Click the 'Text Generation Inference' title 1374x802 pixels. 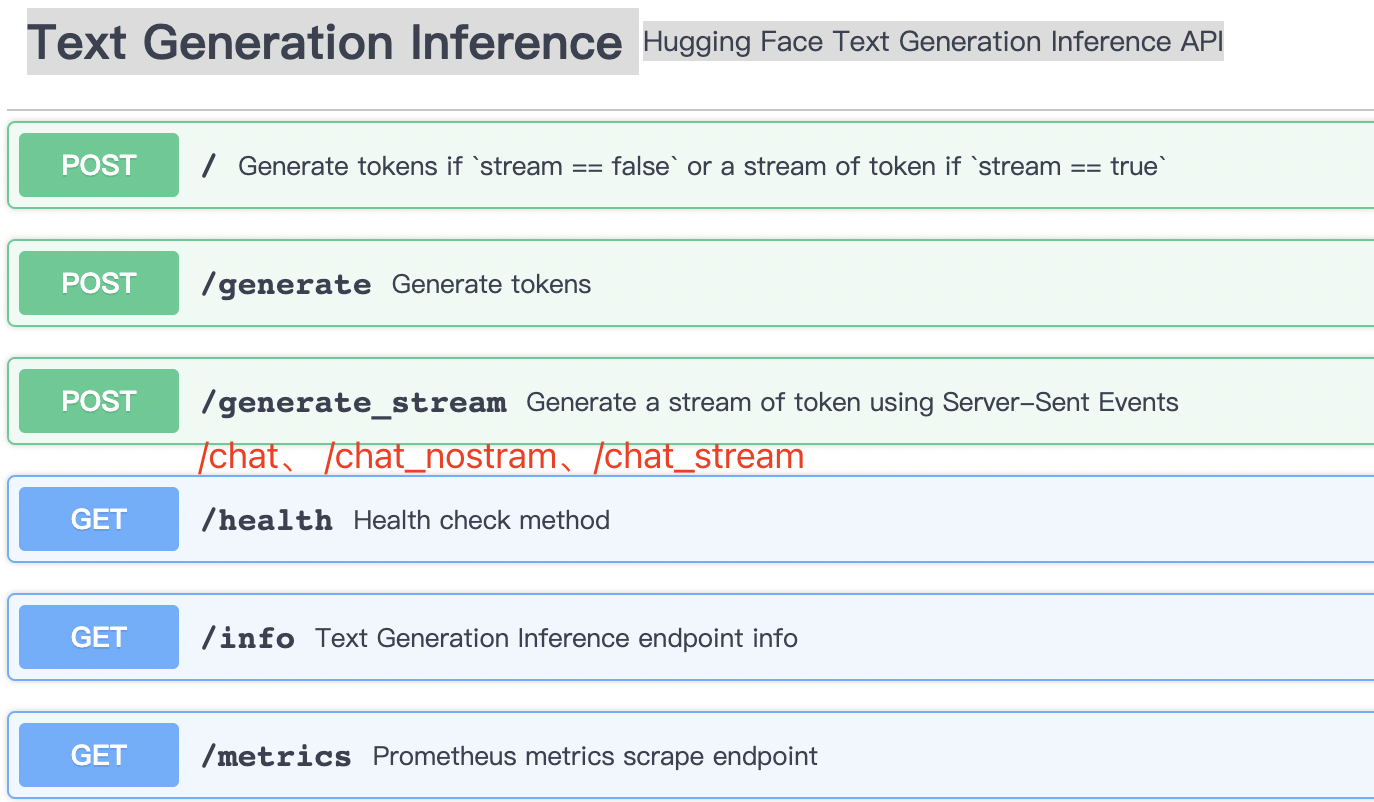(325, 42)
